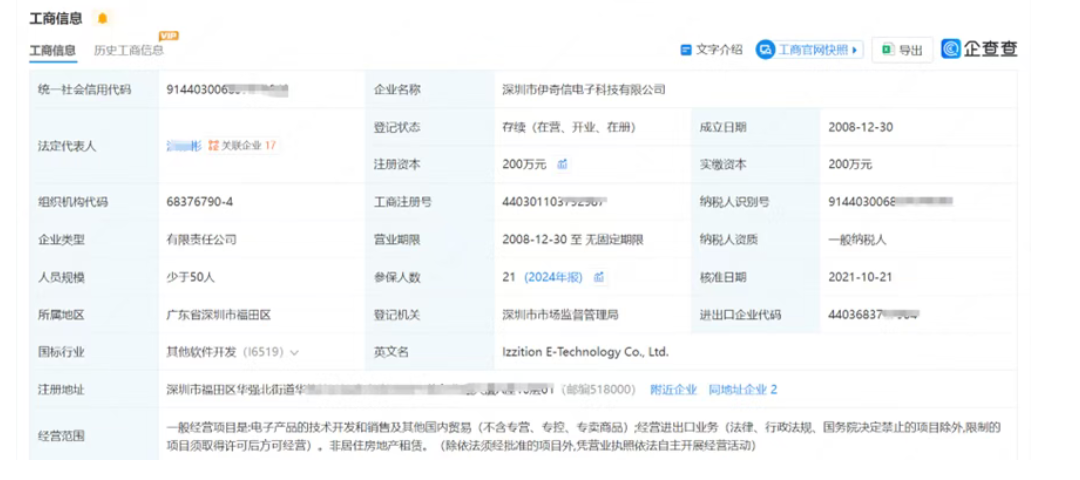Image resolution: width=1080 pixels, height=480 pixels.
Task: Switch to the 工商信息 tab
Action: 52,50
